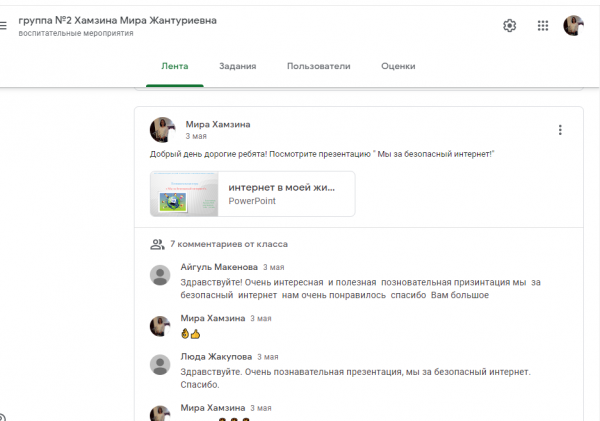Expand 7 комментариев от класса
Image resolution: width=600 pixels, height=421 pixels.
pyautogui.click(x=229, y=243)
